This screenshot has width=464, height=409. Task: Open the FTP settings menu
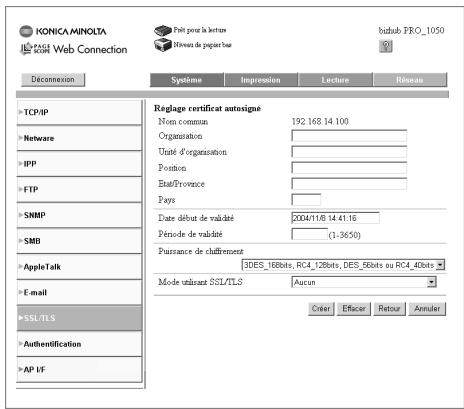point(79,189)
